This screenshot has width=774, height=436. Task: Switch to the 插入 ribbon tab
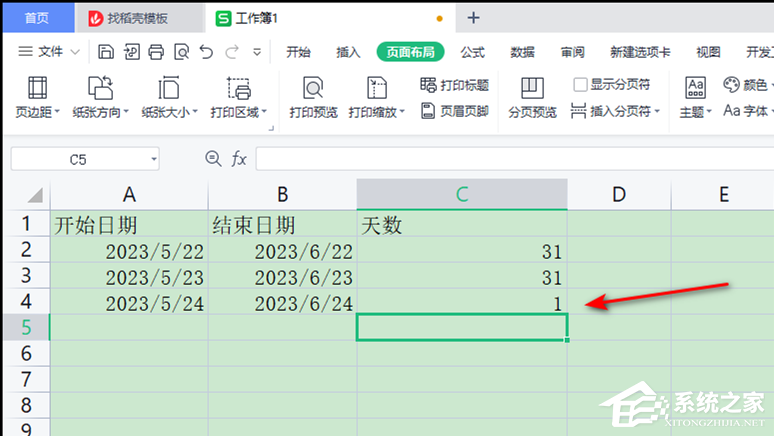tap(348, 52)
